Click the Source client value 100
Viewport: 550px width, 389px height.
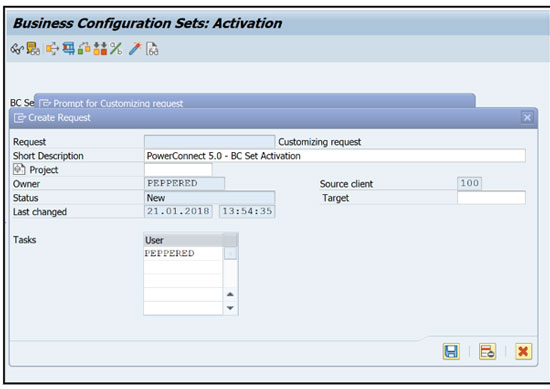click(x=469, y=183)
